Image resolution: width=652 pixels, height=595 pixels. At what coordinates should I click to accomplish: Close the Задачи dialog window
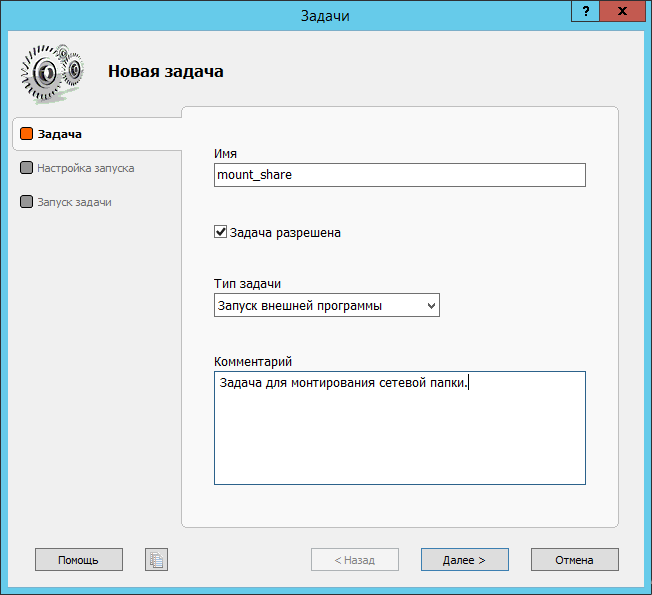622,11
